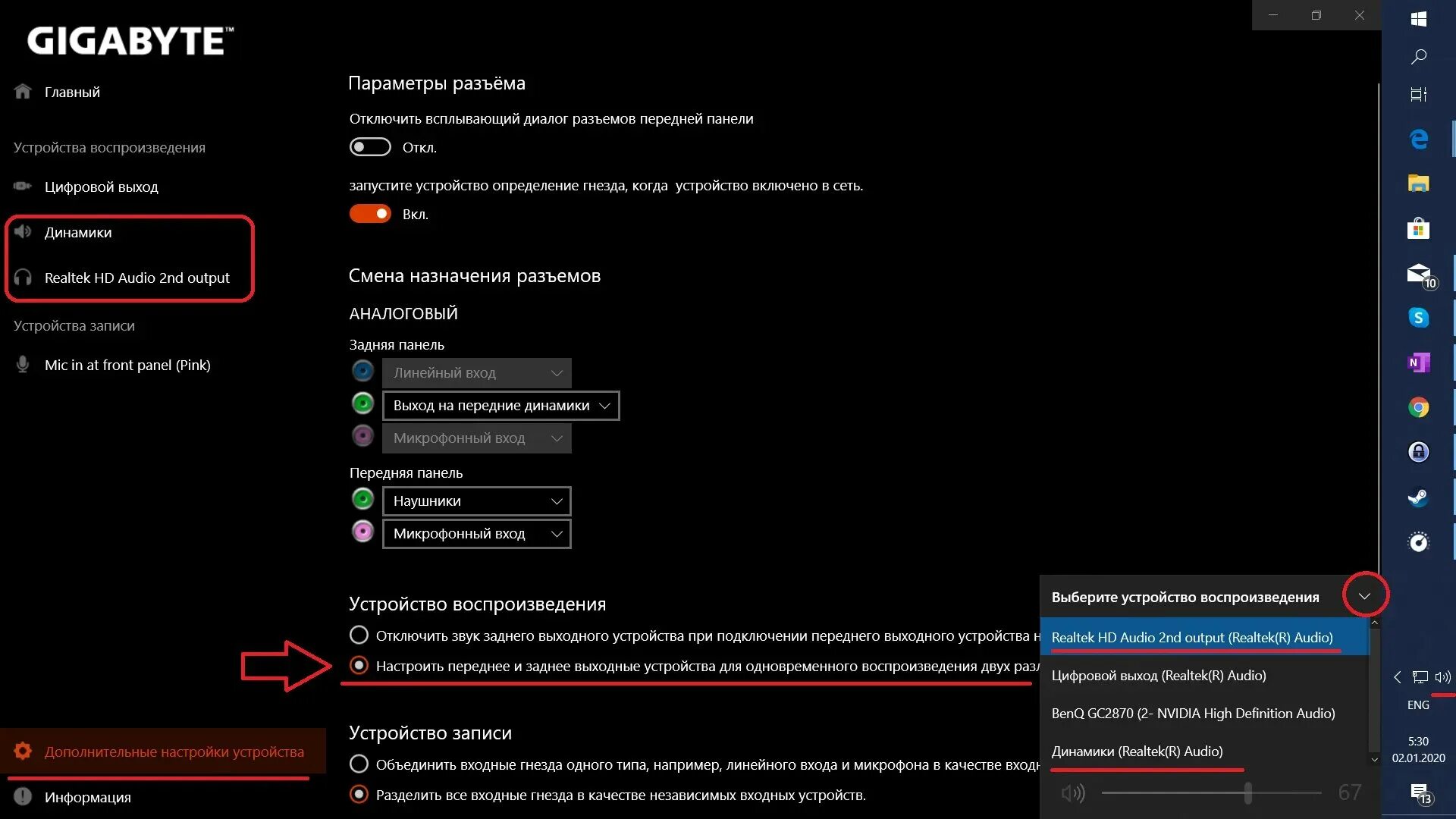The height and width of the screenshot is (819, 1456).
Task: Enable jack detection device toggle
Action: pyautogui.click(x=370, y=213)
